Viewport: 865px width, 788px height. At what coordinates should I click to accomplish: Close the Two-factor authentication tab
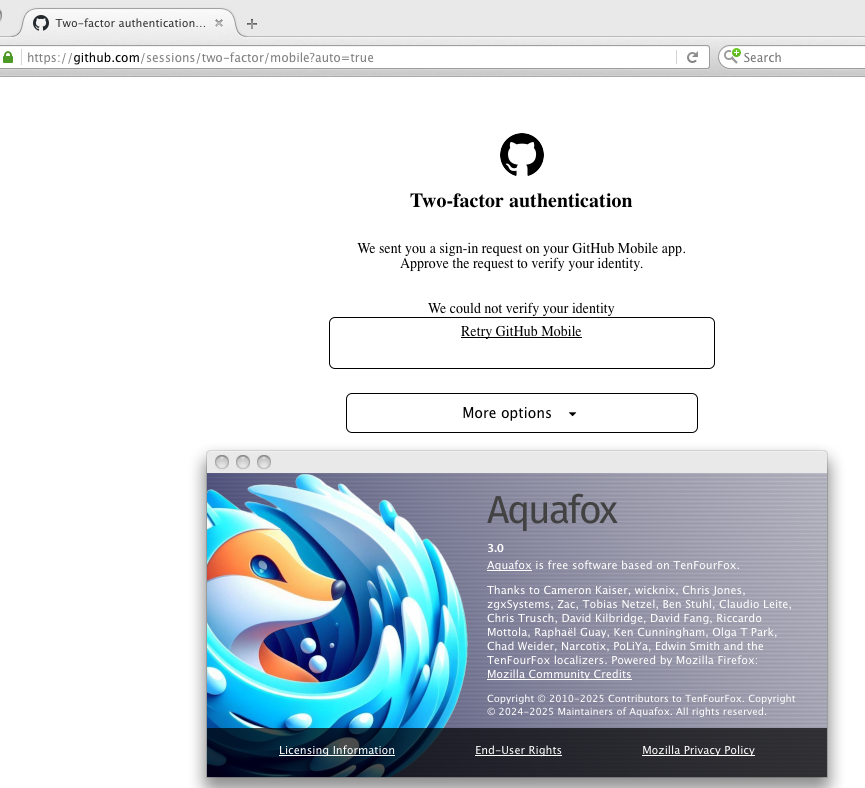tap(219, 23)
